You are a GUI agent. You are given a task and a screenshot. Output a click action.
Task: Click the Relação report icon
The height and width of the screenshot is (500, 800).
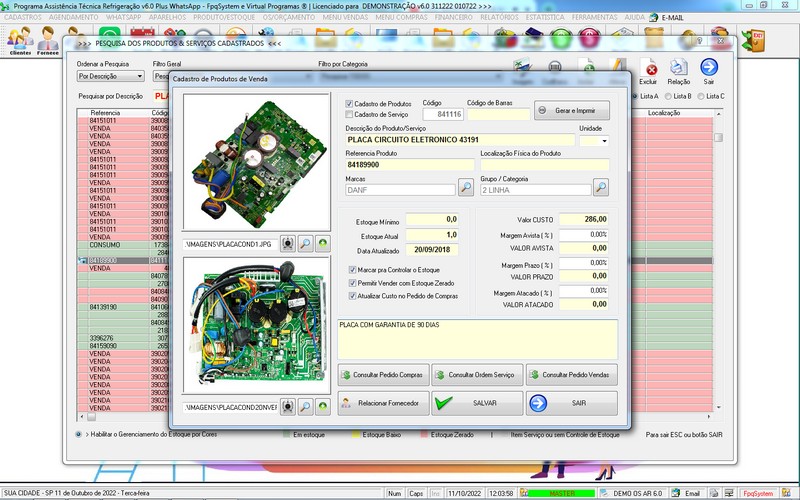(x=679, y=69)
